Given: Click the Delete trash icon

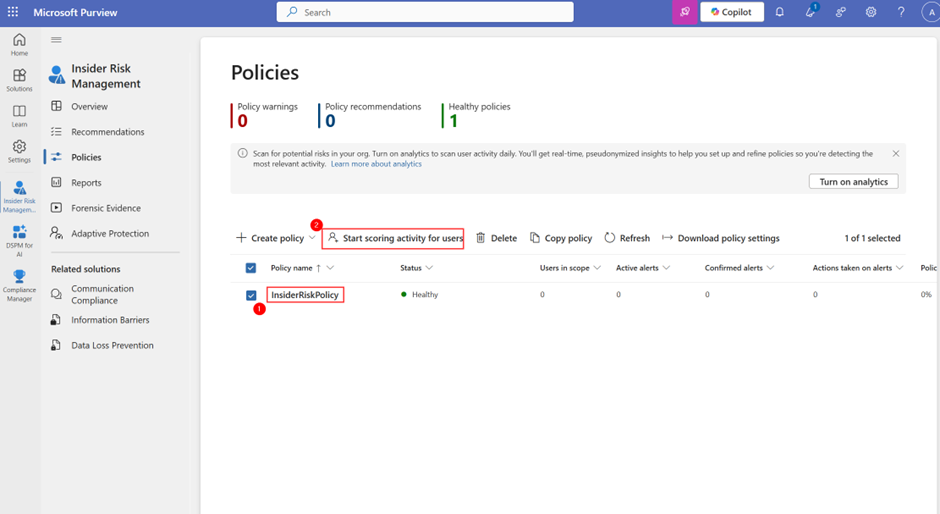Looking at the screenshot, I should [480, 238].
